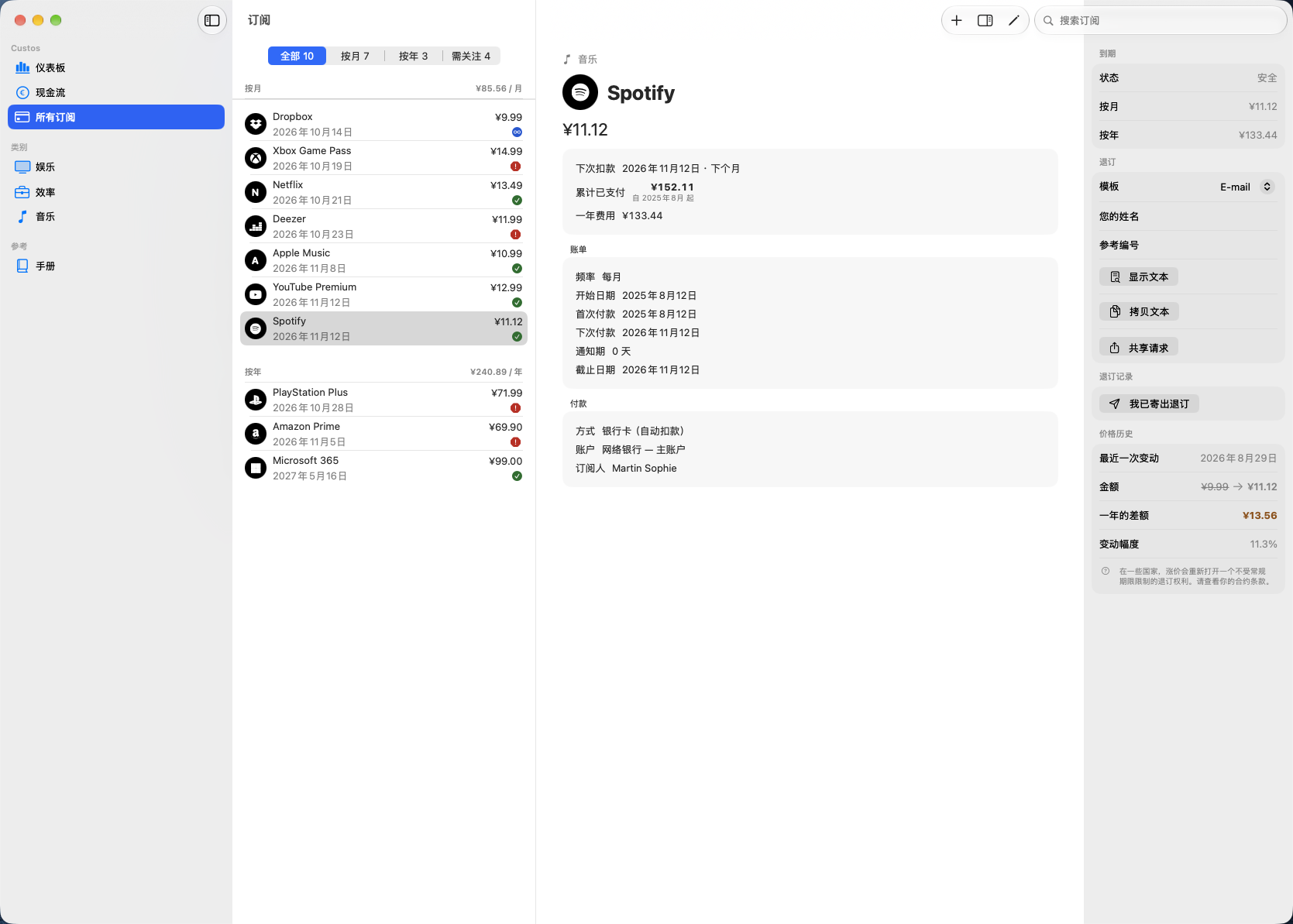Image resolution: width=1293 pixels, height=924 pixels.
Task: Select the Deezer subscription name
Action: point(290,219)
